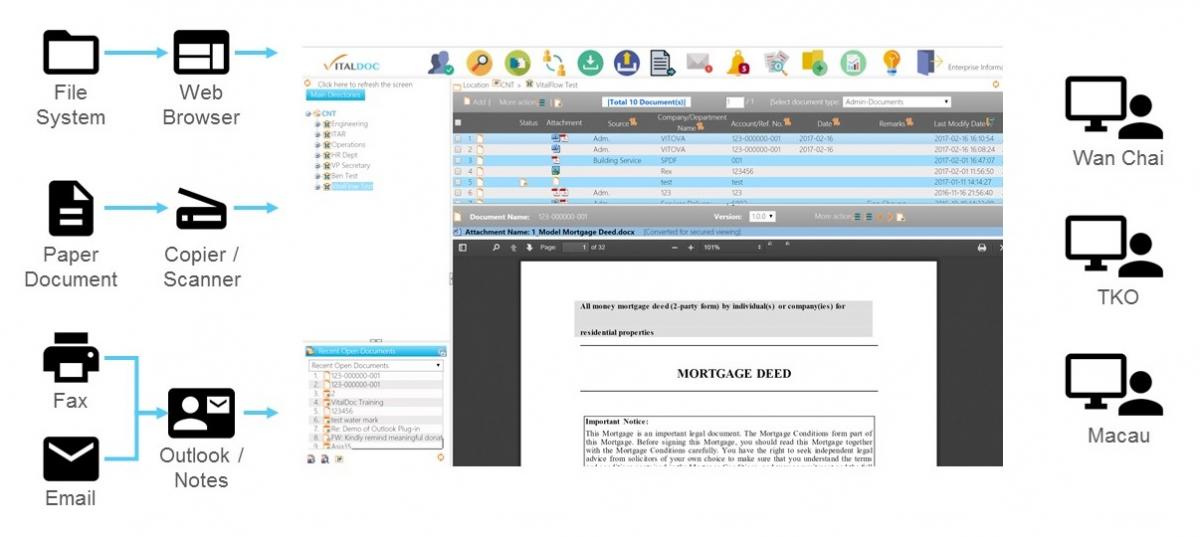Viewport: 1200px width, 537px height.
Task: Click the Add button above document table
Action: [x=477, y=102]
